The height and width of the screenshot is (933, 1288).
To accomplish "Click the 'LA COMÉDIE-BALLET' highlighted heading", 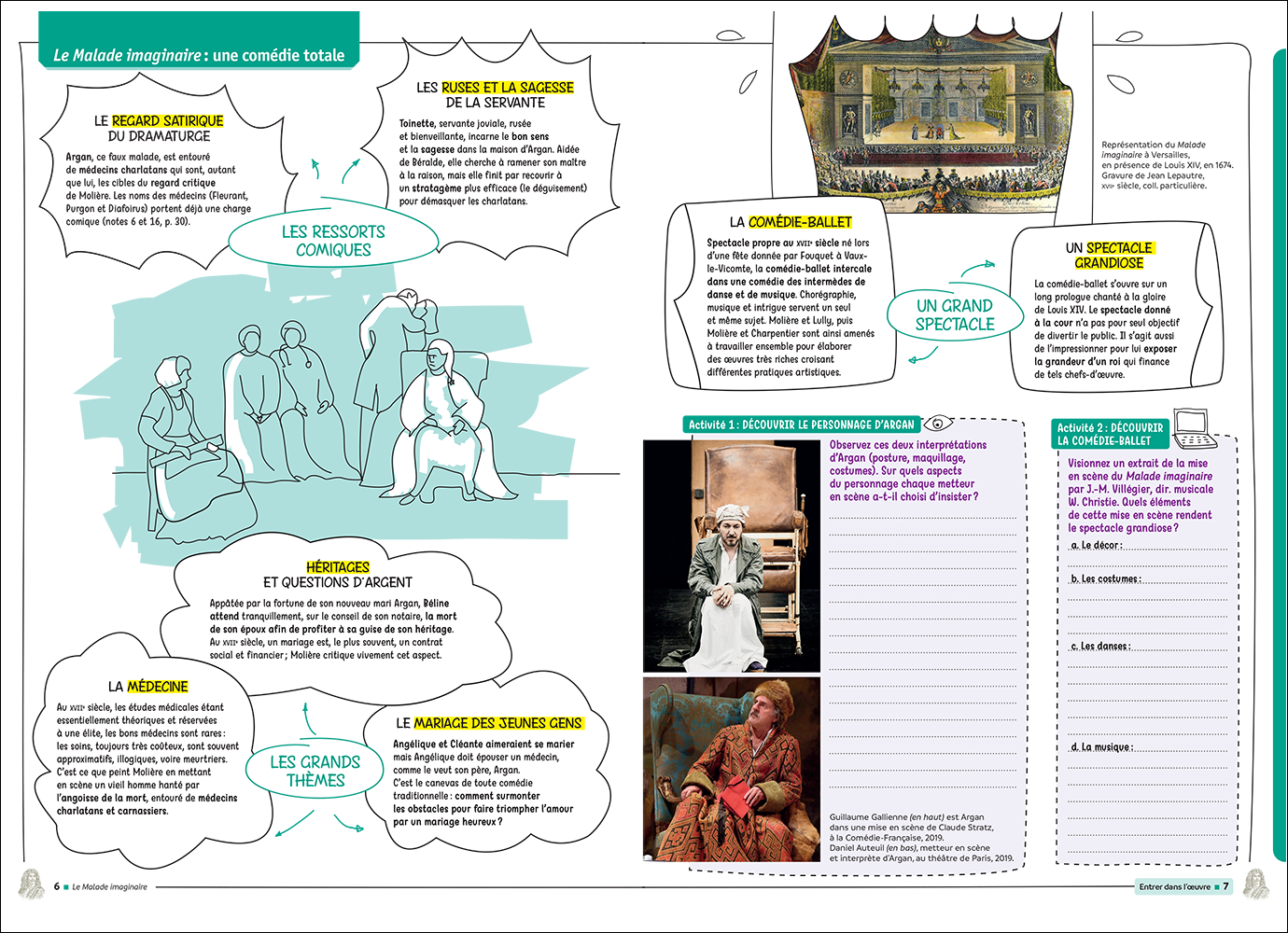I will pos(791,222).
